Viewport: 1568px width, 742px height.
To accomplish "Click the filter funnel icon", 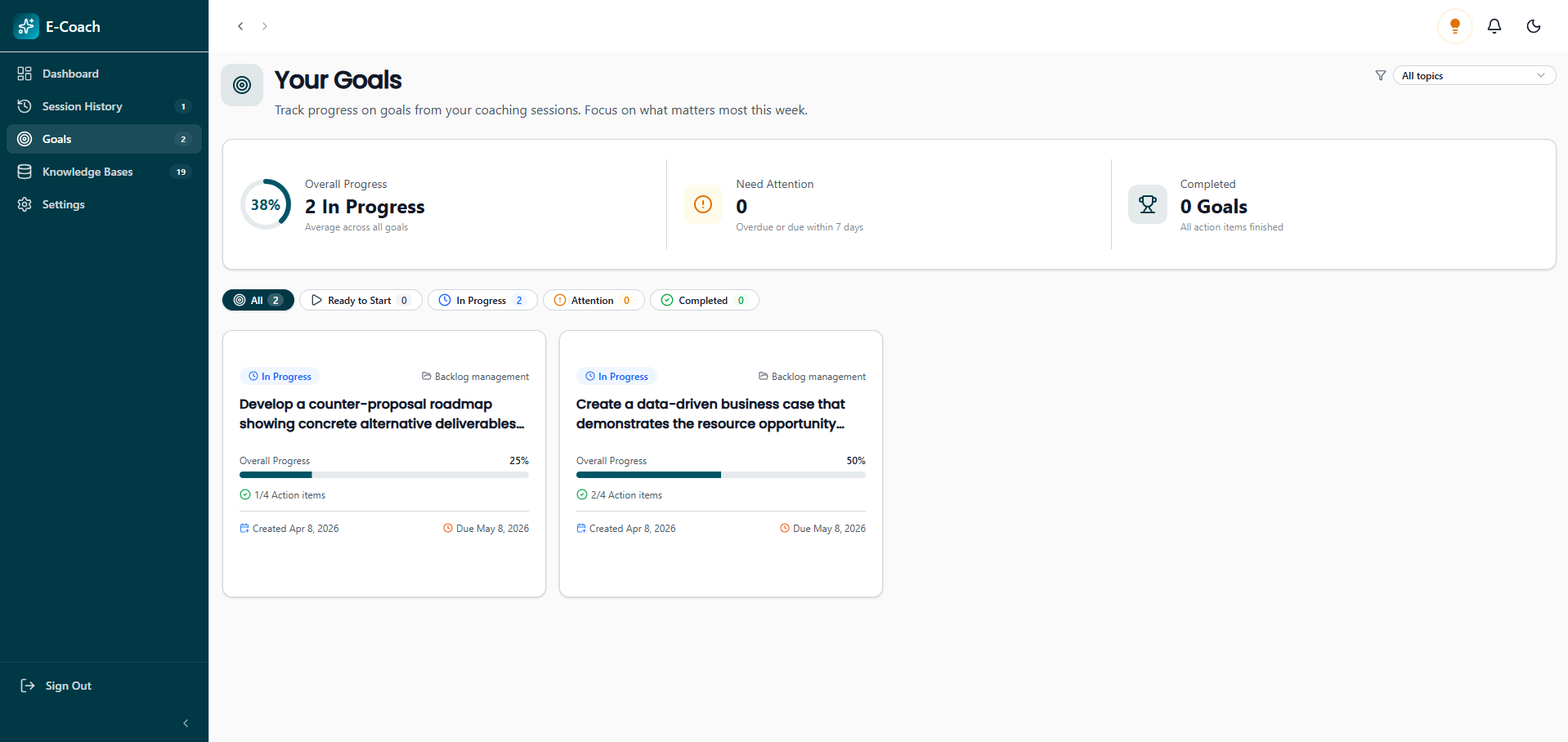I will (1380, 75).
